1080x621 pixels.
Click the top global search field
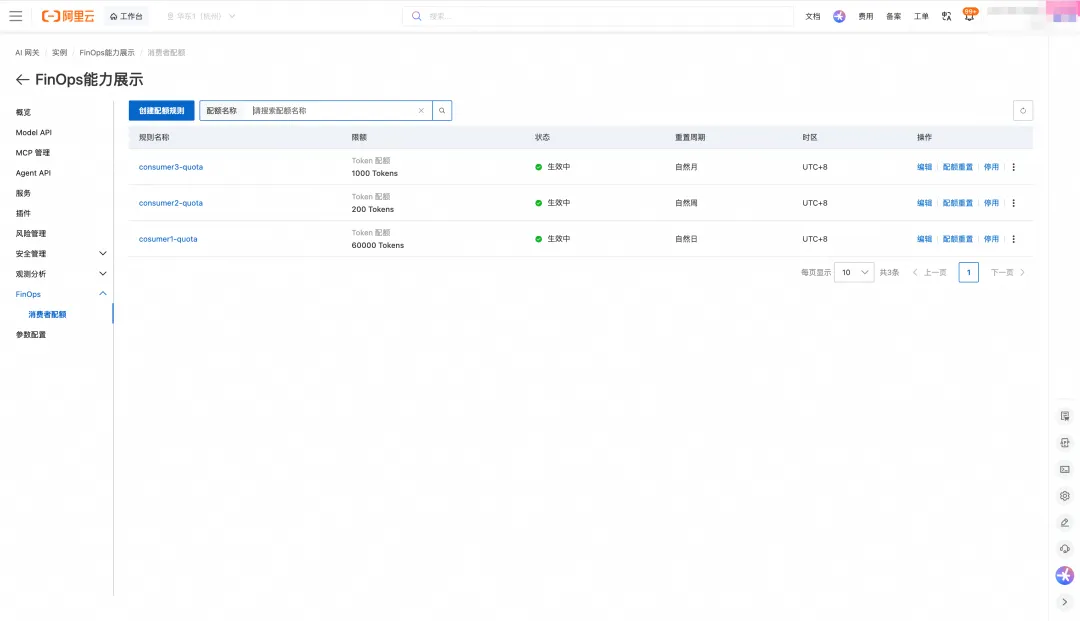pos(598,16)
